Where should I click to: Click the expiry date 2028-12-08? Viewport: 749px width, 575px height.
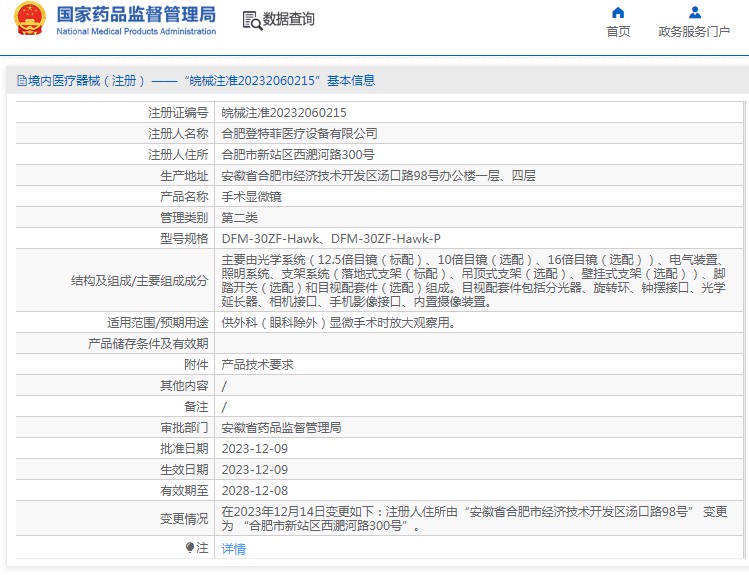pyautogui.click(x=254, y=491)
